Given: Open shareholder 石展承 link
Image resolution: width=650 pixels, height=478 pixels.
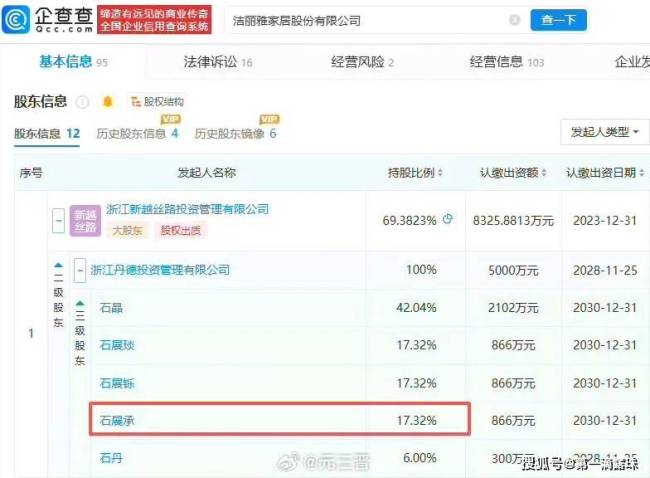Looking at the screenshot, I should click(117, 421).
